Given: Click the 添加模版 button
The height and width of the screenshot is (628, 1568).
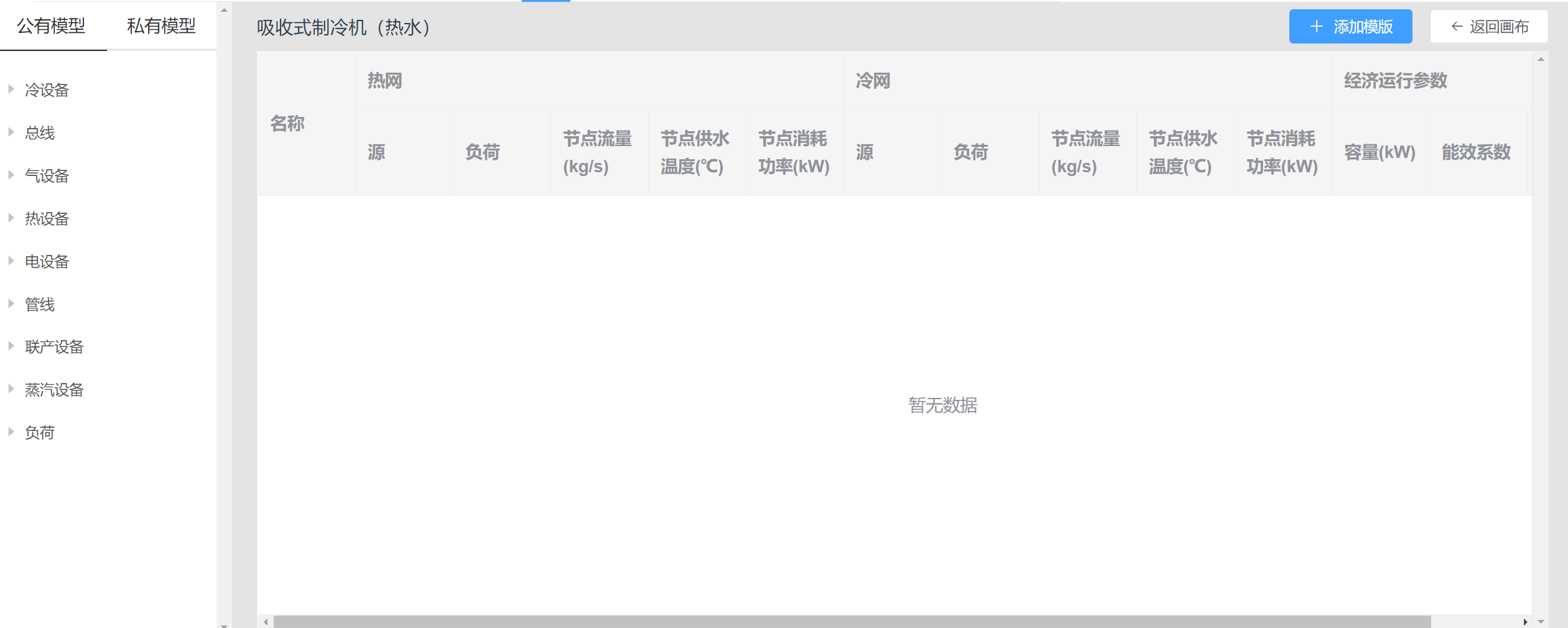Looking at the screenshot, I should 1350,27.
